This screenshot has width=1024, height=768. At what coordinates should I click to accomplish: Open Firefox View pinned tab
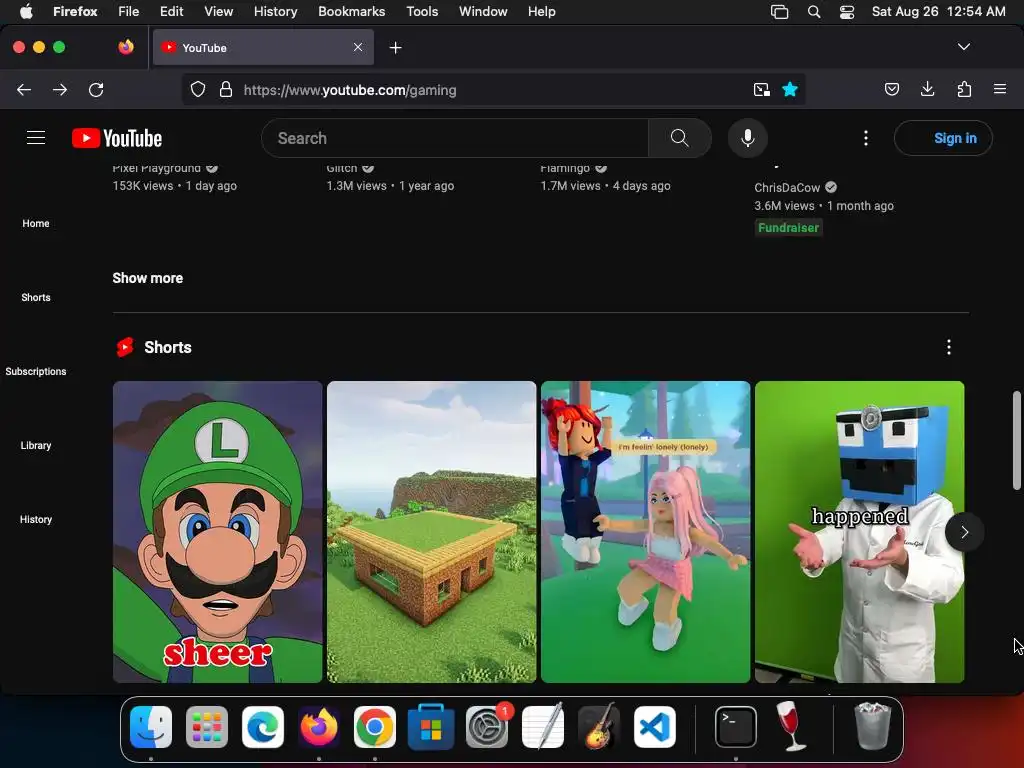[x=126, y=47]
